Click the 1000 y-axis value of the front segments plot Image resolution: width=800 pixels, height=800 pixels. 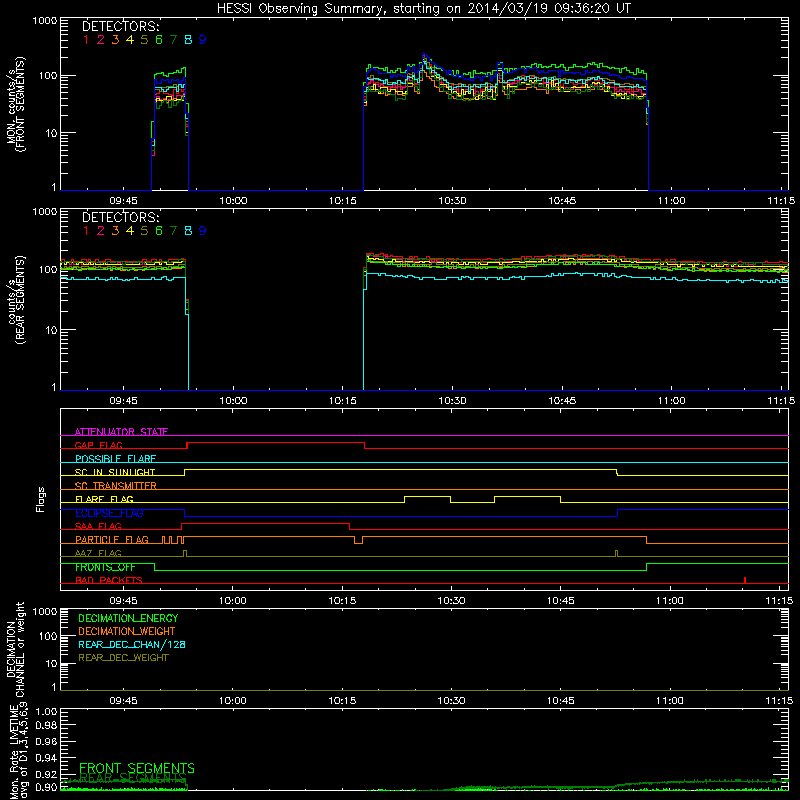pyautogui.click(x=45, y=21)
